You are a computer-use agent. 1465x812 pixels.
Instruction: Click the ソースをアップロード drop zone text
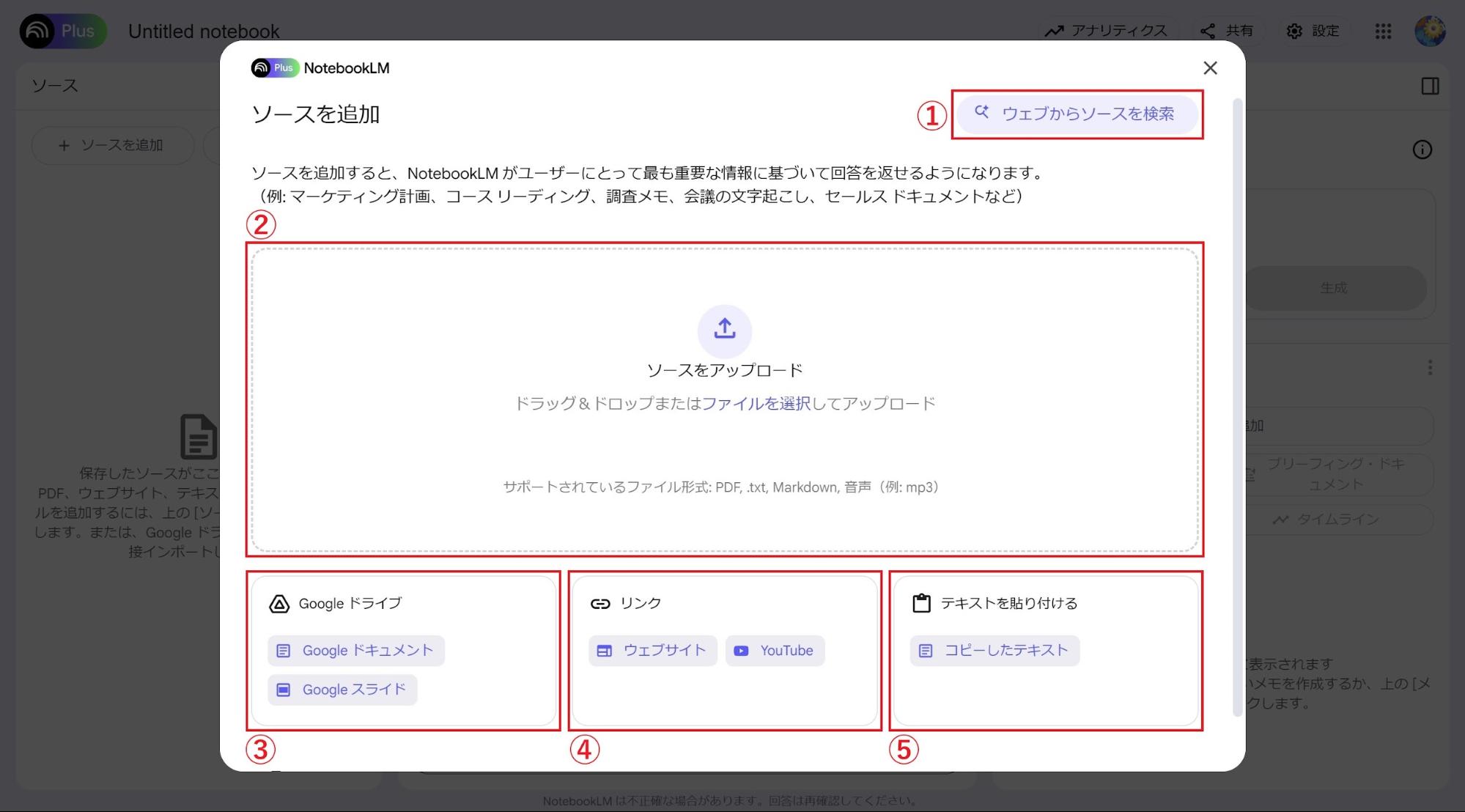pos(725,370)
